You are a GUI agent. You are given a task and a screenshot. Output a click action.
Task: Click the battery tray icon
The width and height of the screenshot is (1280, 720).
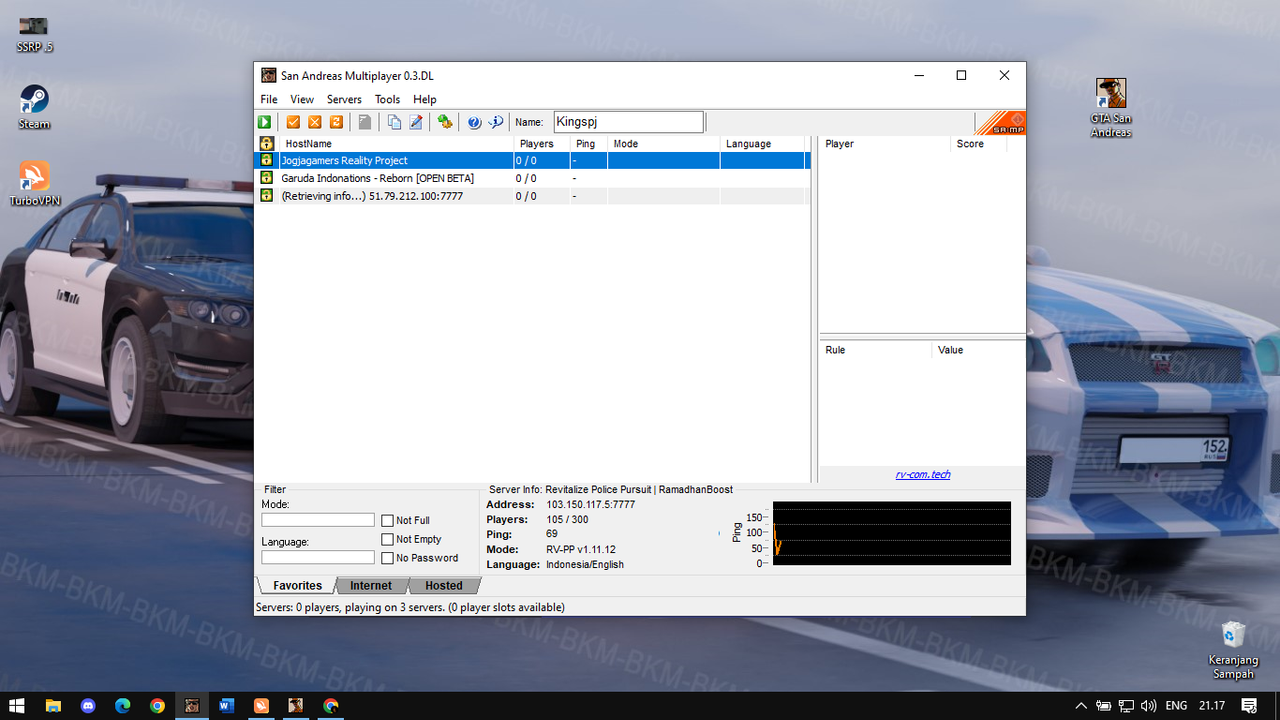coord(1104,706)
